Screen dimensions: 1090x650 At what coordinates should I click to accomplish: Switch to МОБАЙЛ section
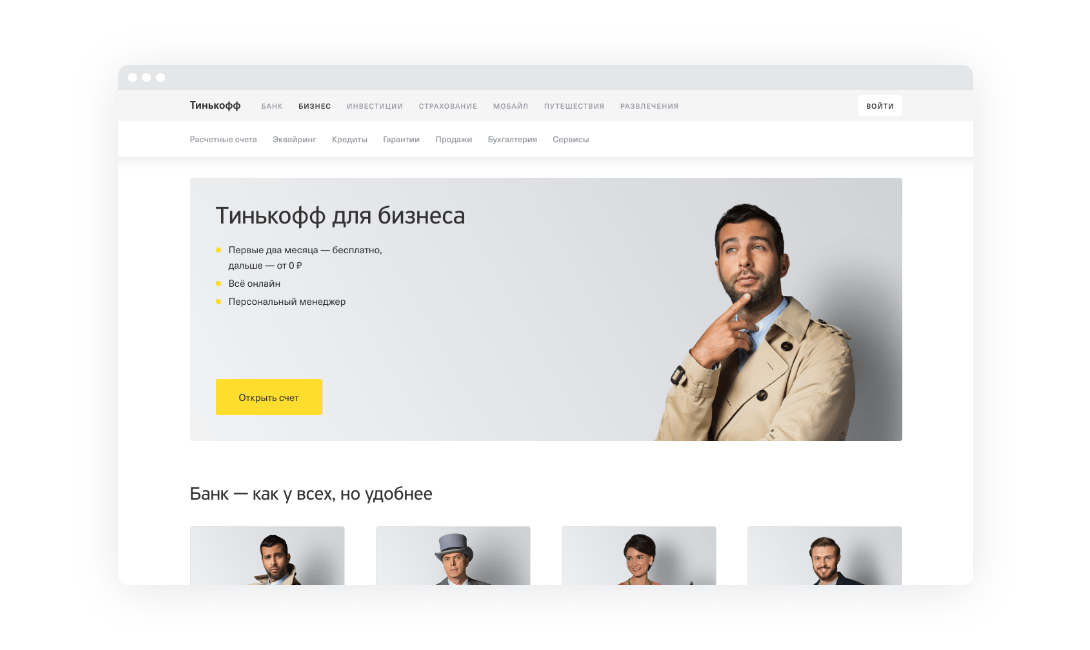coord(511,106)
